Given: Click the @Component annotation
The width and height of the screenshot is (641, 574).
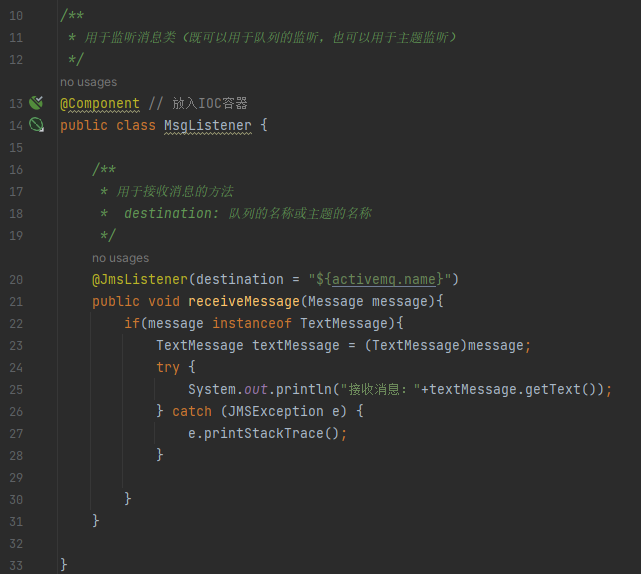Looking at the screenshot, I should pyautogui.click(x=100, y=103).
